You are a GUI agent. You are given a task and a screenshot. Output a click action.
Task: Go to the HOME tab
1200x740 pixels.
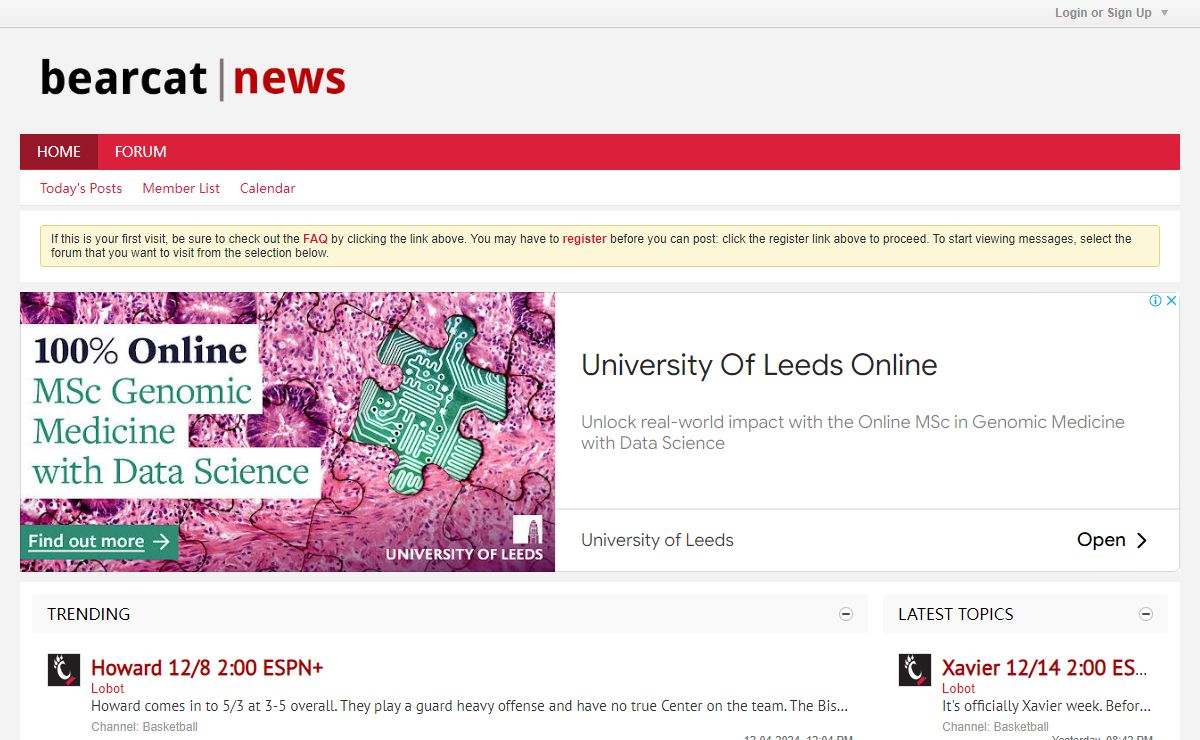[x=59, y=152]
